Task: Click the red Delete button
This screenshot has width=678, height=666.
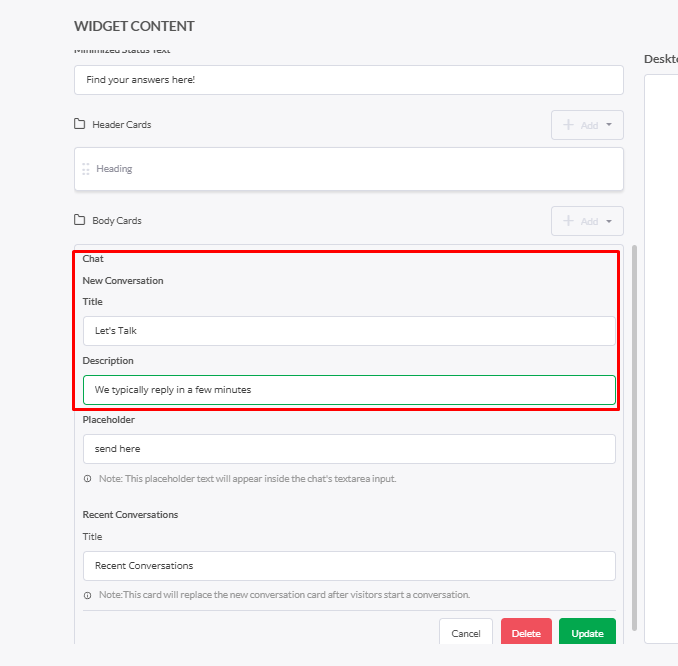Action: [x=526, y=631]
